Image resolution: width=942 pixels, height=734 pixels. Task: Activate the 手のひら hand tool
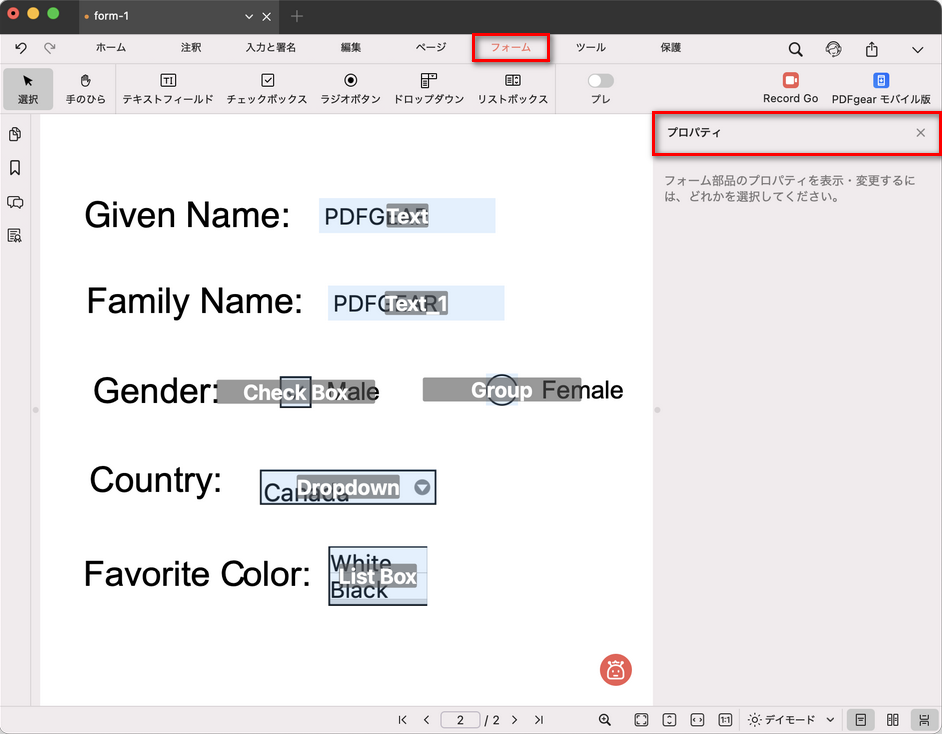(85, 81)
